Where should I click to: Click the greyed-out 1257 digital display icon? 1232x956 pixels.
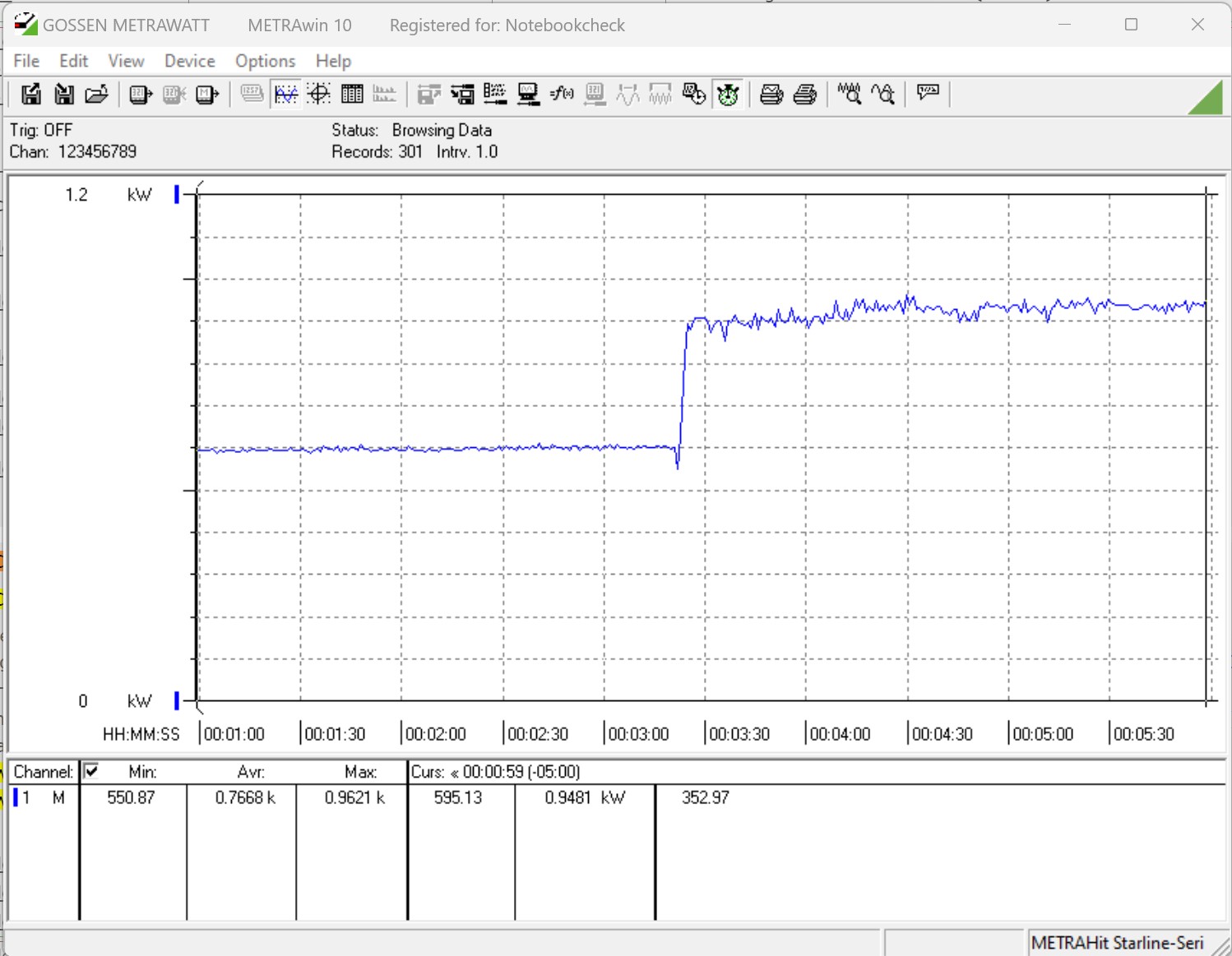coord(252,95)
